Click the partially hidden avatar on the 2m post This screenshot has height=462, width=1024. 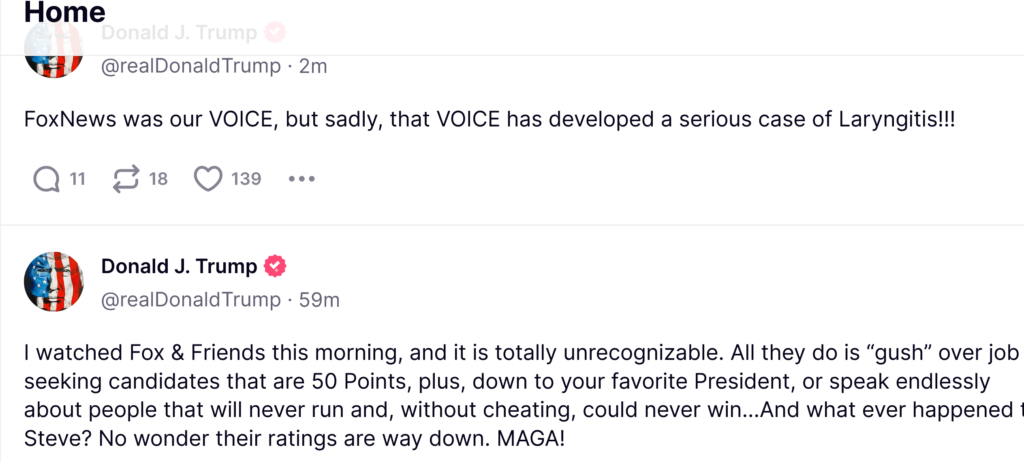pyautogui.click(x=53, y=54)
